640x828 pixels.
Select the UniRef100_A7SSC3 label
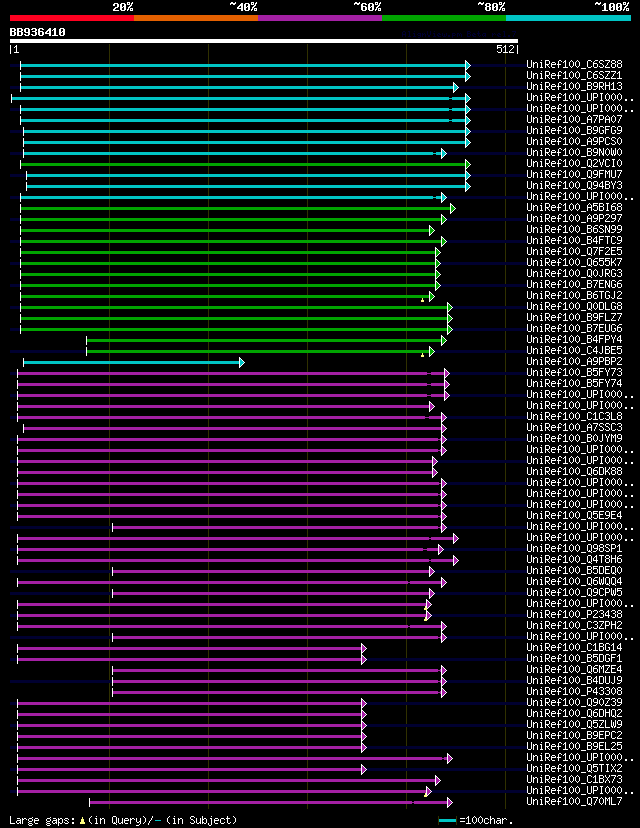(x=574, y=427)
